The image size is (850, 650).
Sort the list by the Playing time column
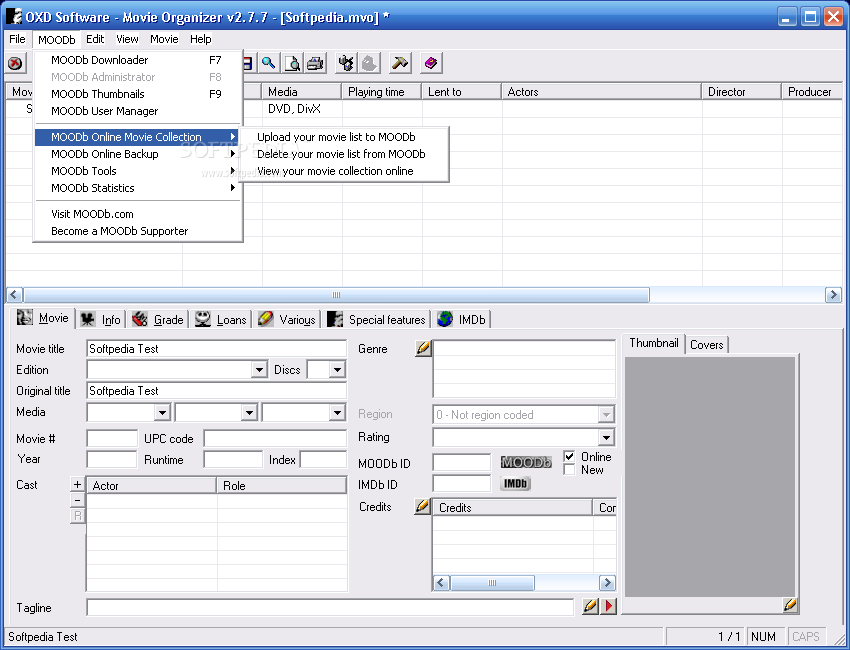pos(382,92)
